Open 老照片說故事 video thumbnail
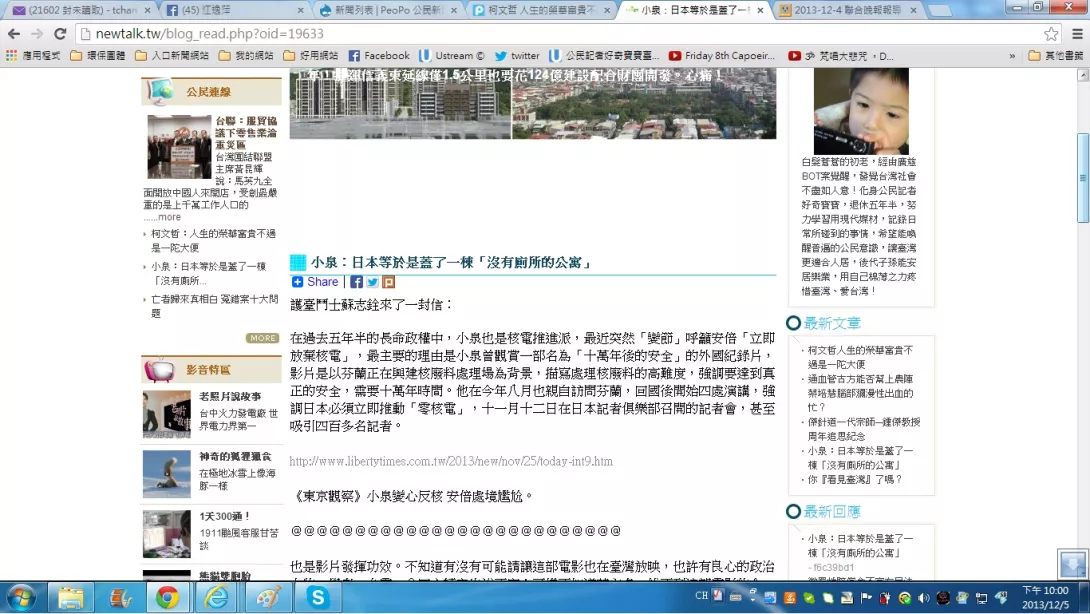 tap(166, 414)
